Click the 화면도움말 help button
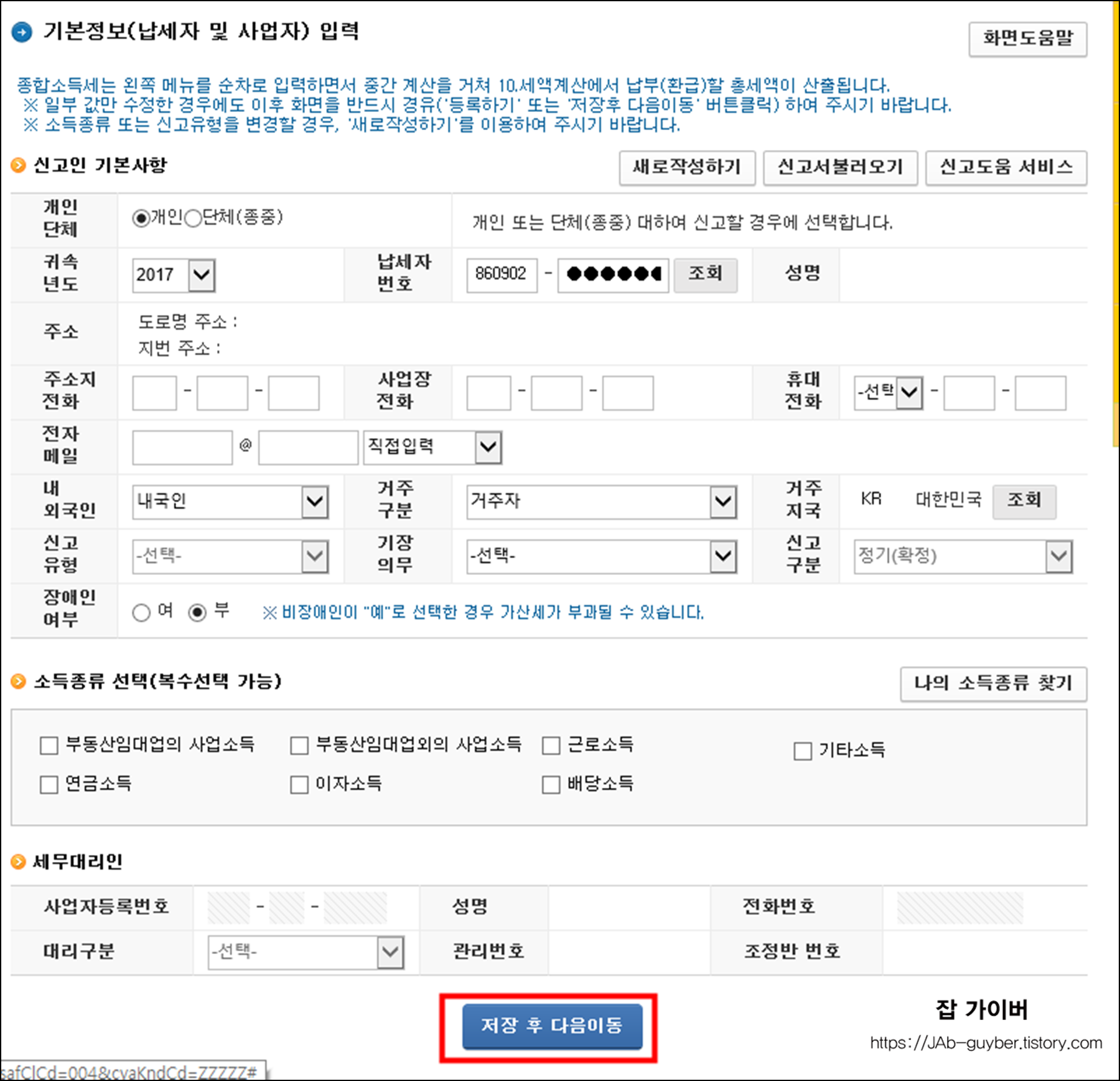The width and height of the screenshot is (1120, 1081). click(1027, 39)
